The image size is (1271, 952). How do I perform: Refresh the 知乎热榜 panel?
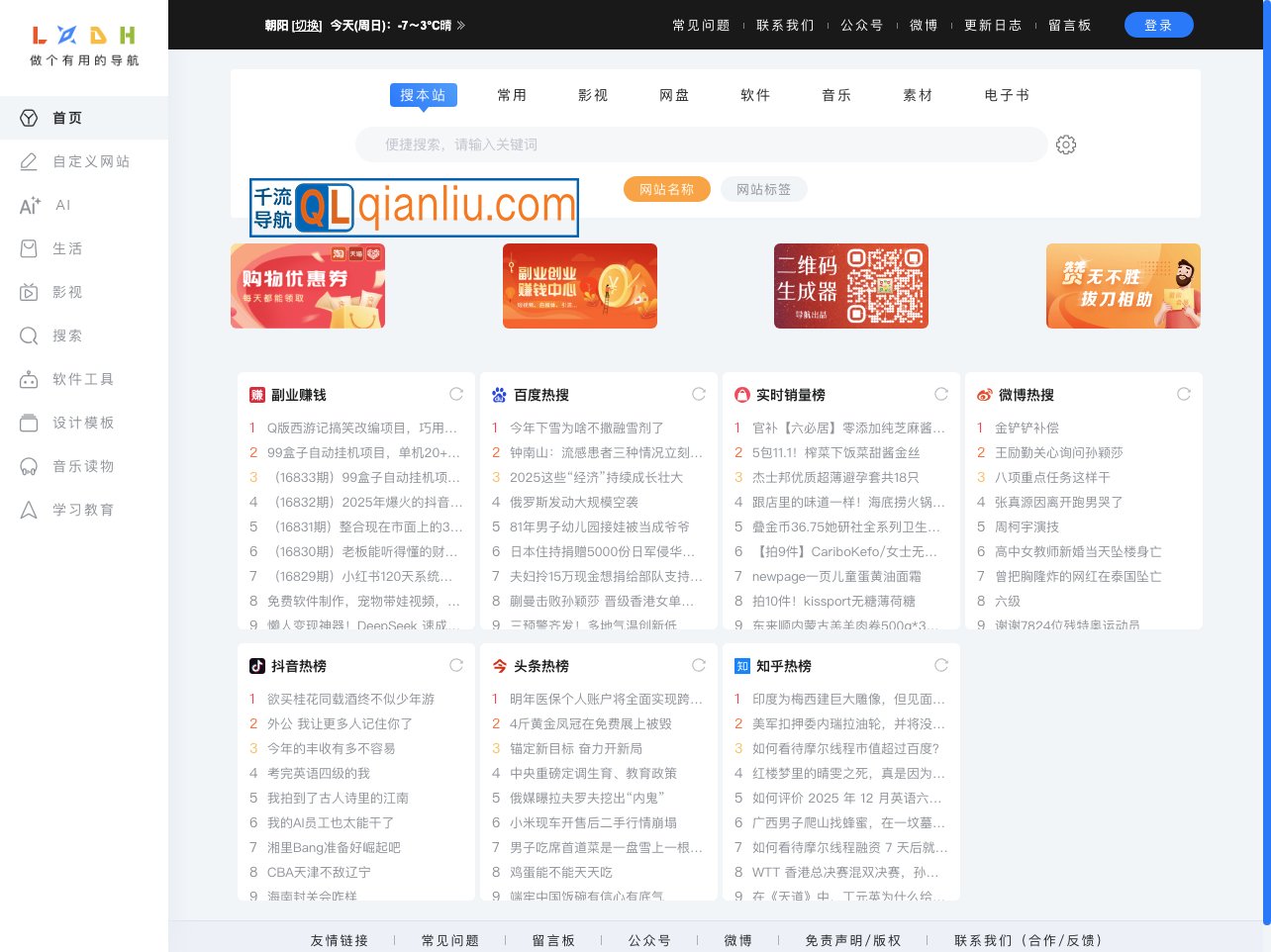[x=941, y=665]
